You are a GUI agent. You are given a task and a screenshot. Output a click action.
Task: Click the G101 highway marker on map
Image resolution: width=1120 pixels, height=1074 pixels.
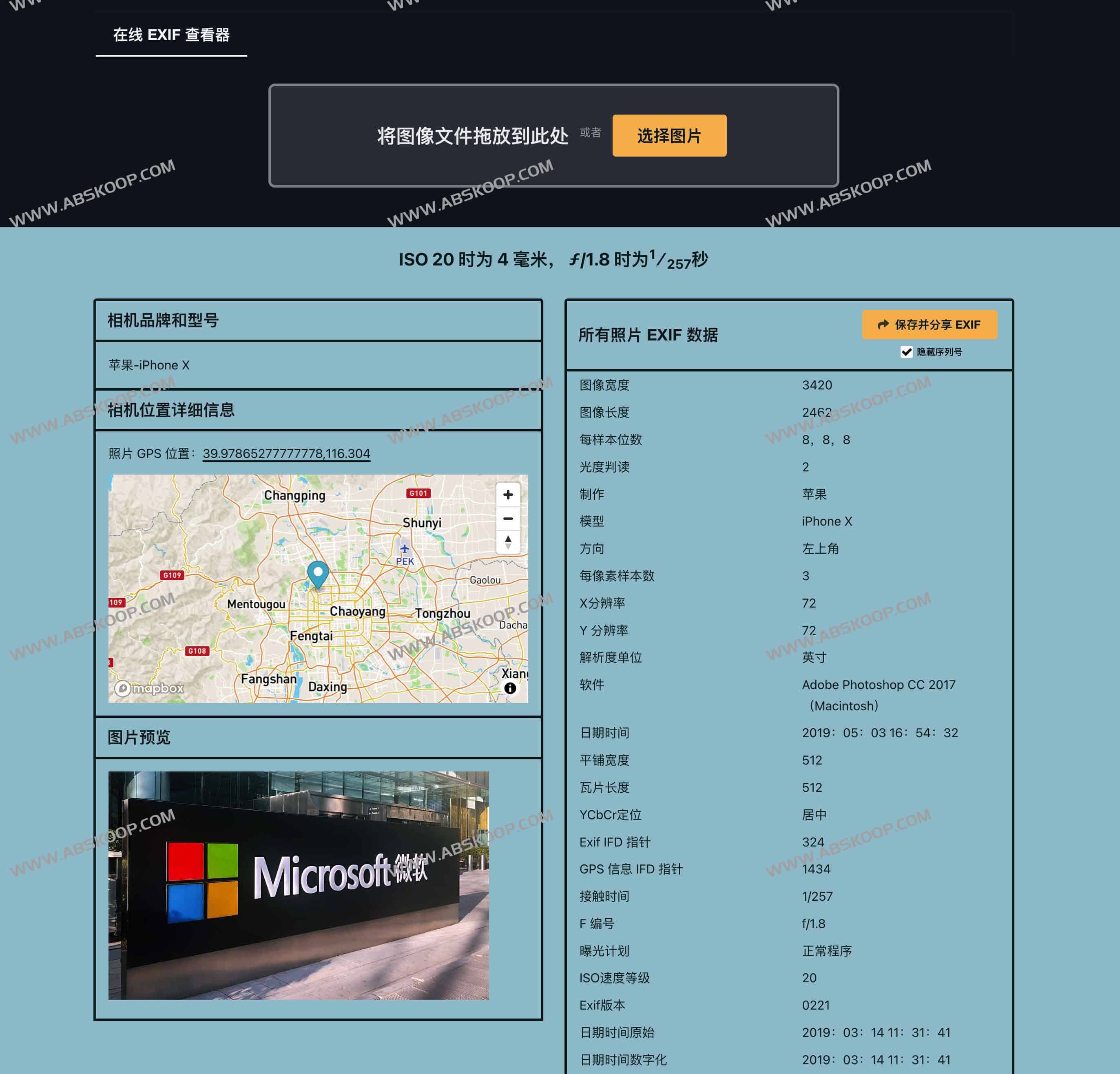tap(418, 493)
